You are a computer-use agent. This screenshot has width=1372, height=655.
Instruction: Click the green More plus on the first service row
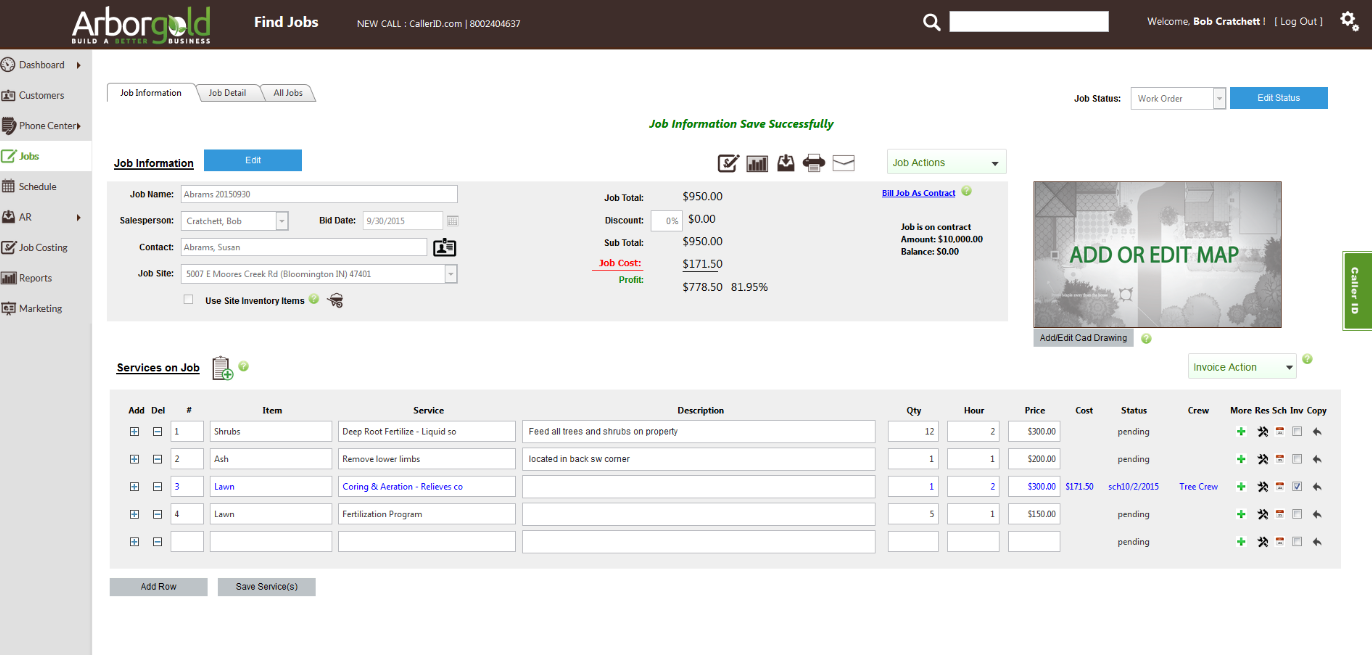[1242, 431]
